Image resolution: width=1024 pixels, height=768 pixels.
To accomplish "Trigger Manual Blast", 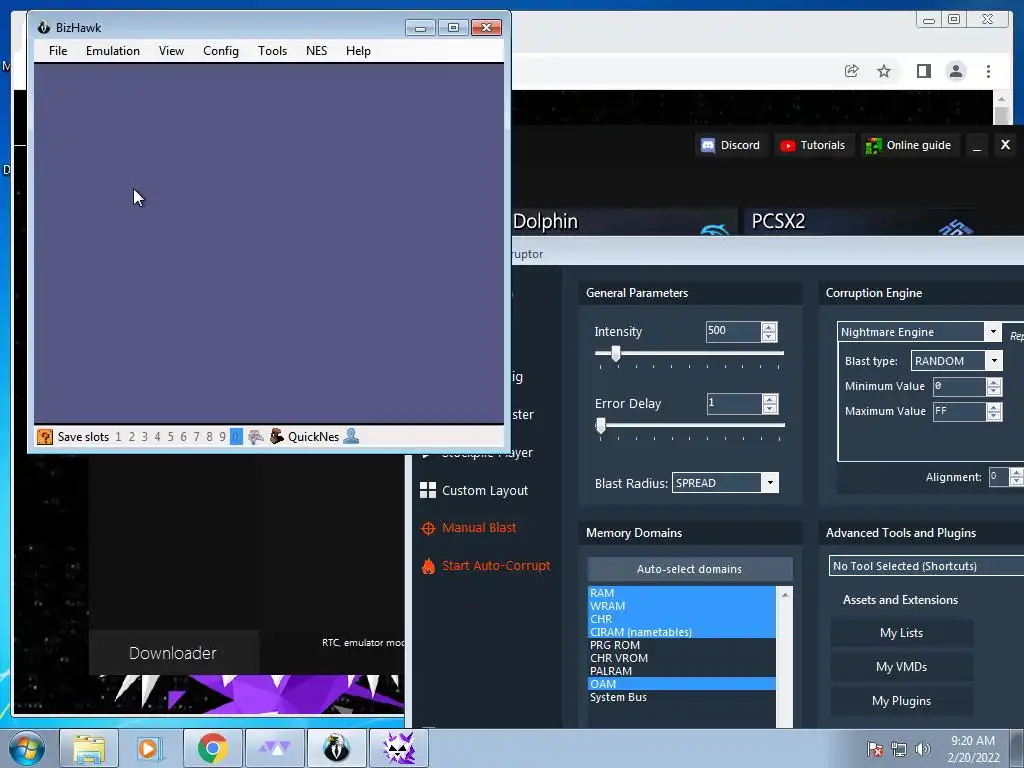I will click(469, 528).
